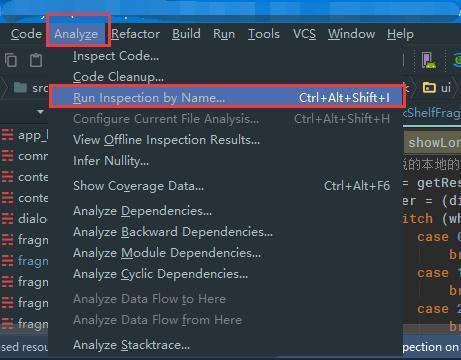
Task: Choose Analyze Module Dependencies...
Action: 226,253
